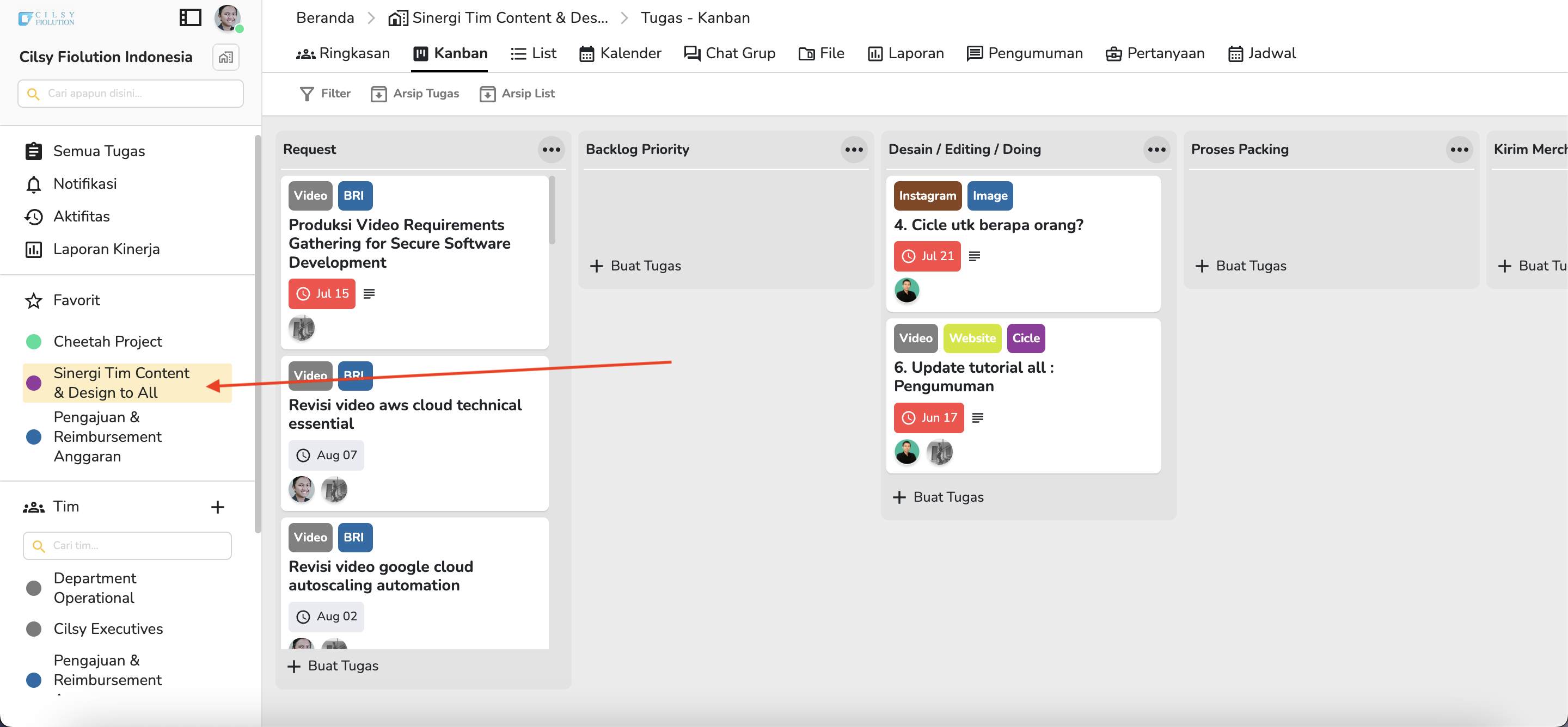Click Beranda breadcrumb link

point(324,17)
